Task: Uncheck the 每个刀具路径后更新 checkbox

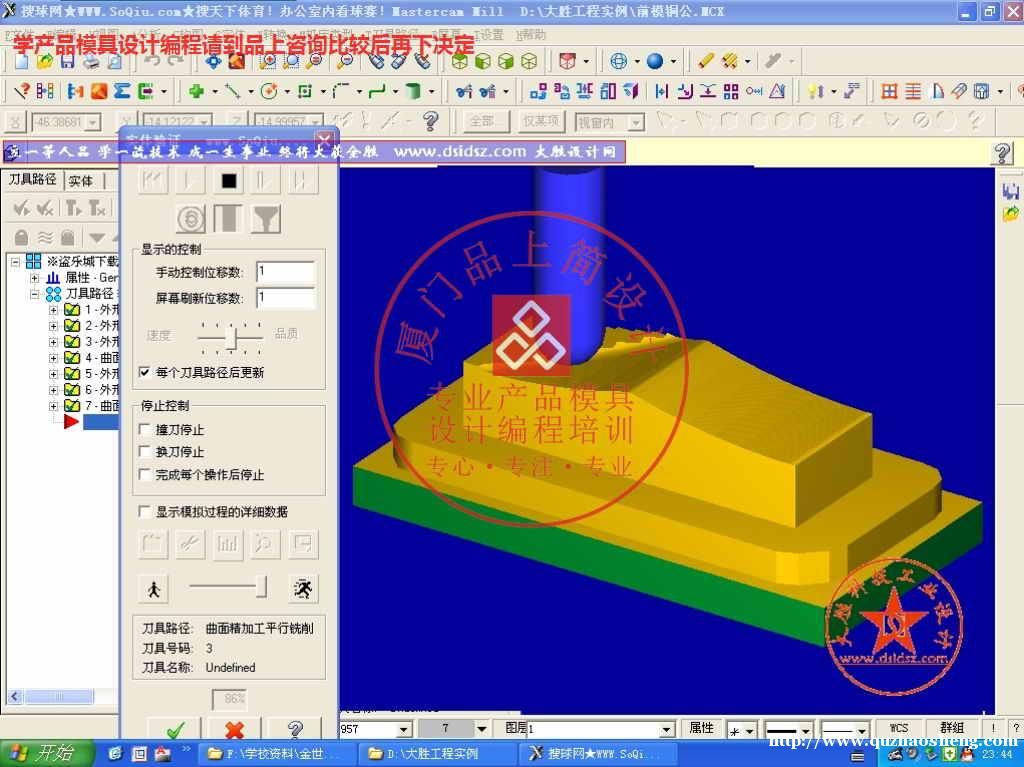Action: 145,372
